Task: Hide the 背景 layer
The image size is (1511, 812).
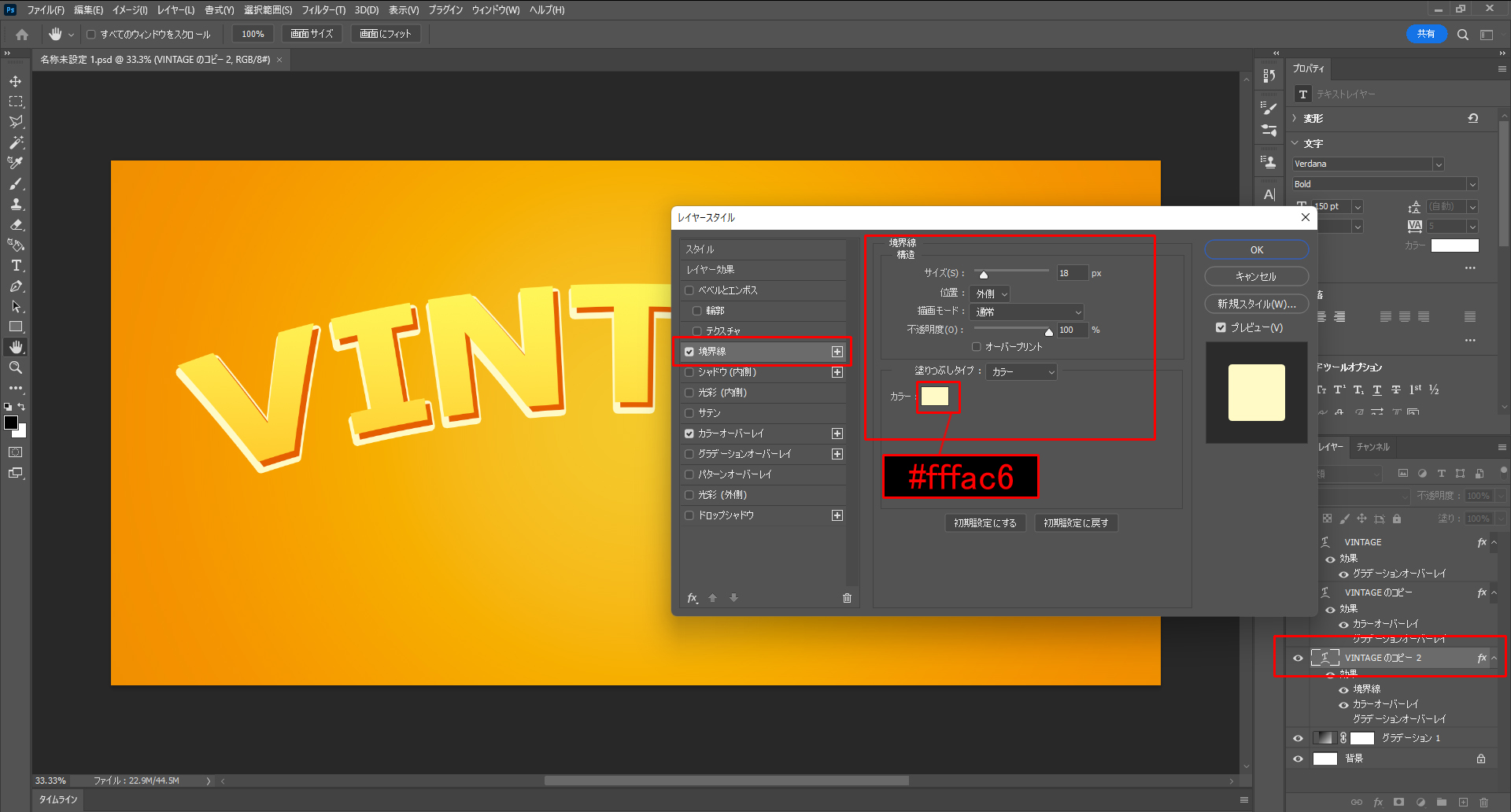Action: click(1298, 758)
